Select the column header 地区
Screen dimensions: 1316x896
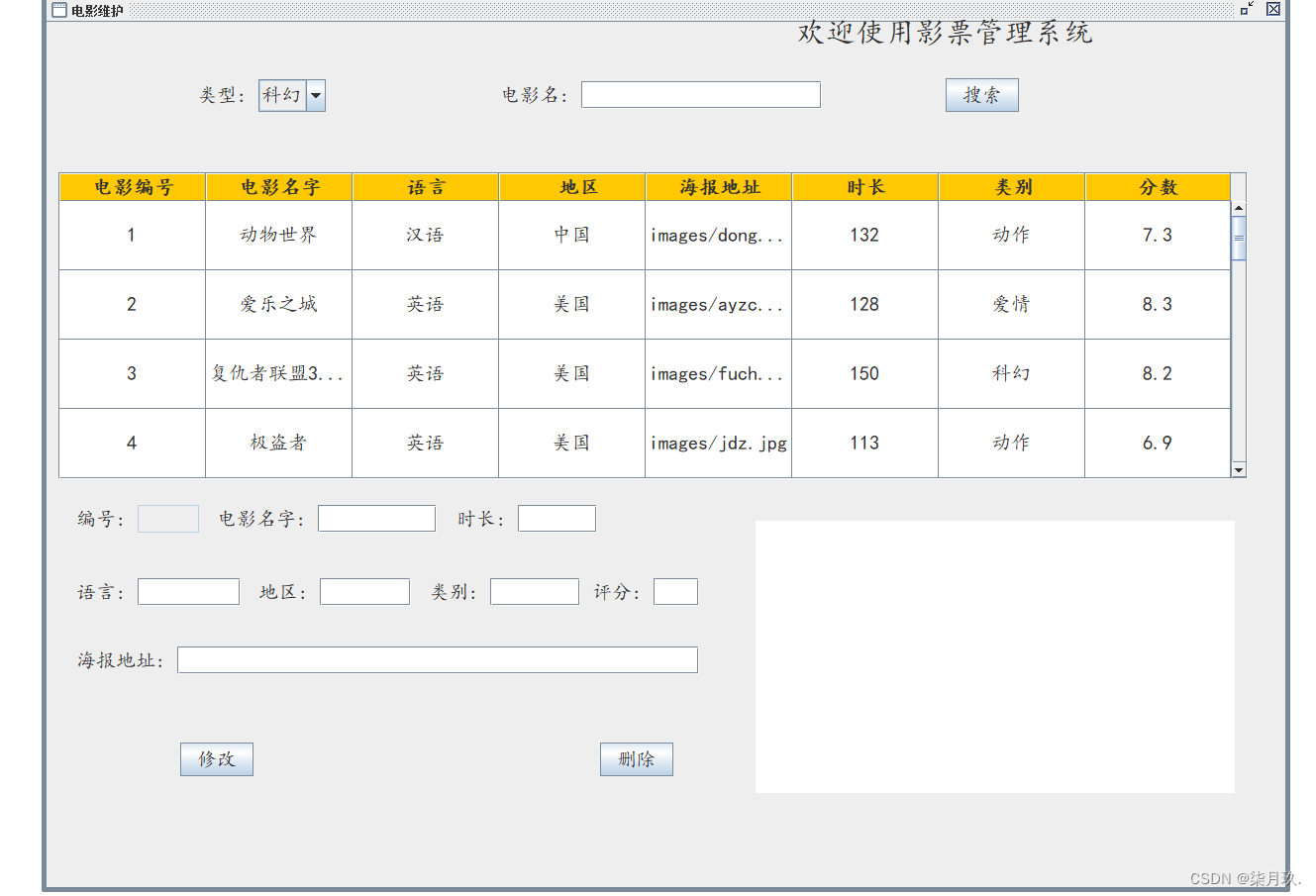coord(572,187)
